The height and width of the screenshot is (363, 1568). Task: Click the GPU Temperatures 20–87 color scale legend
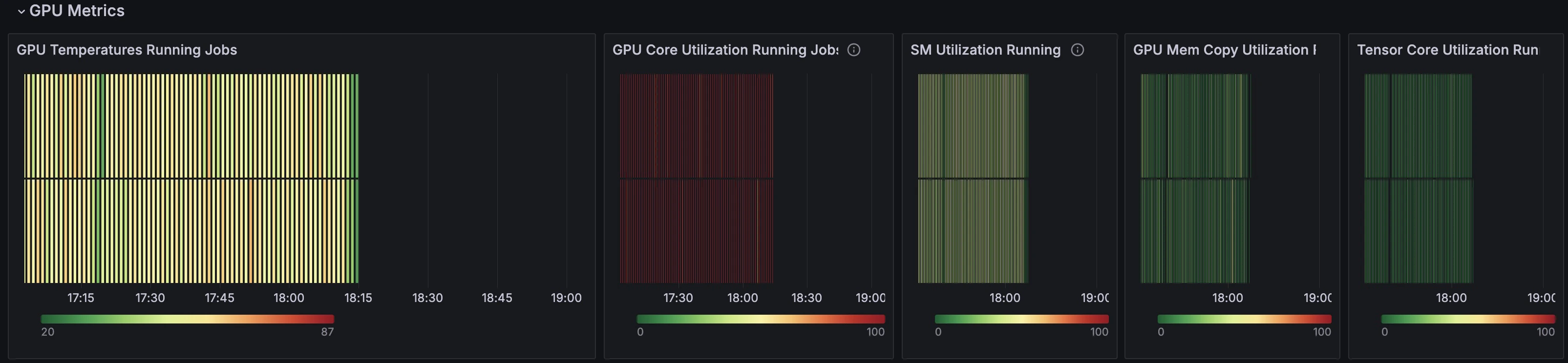tap(188, 319)
